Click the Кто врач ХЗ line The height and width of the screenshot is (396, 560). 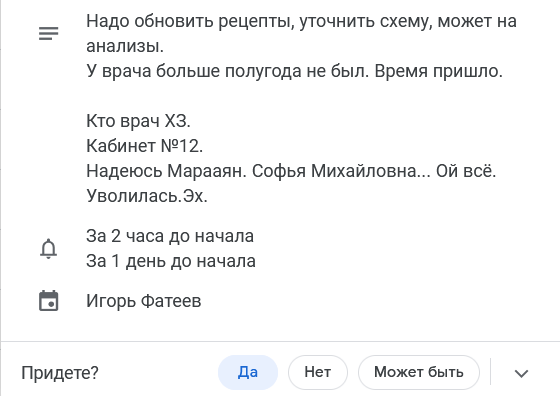[x=138, y=121]
